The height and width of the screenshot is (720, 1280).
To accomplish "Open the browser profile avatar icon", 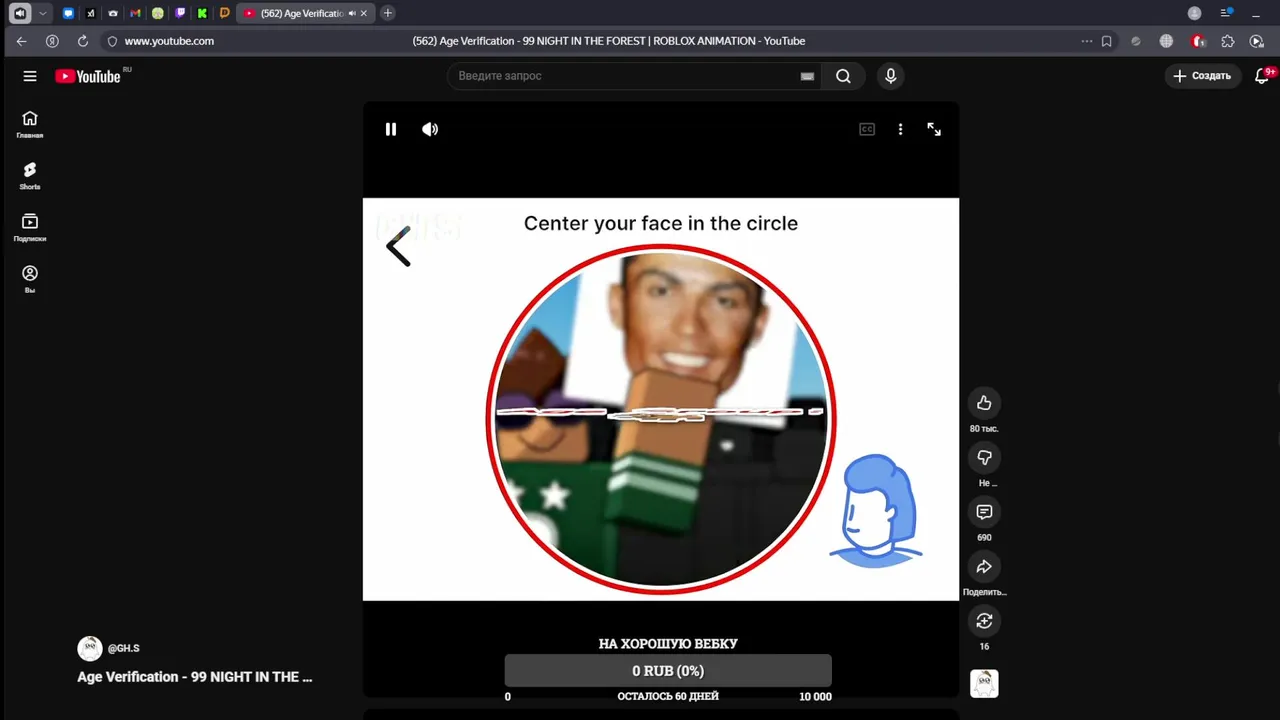I will [1194, 13].
